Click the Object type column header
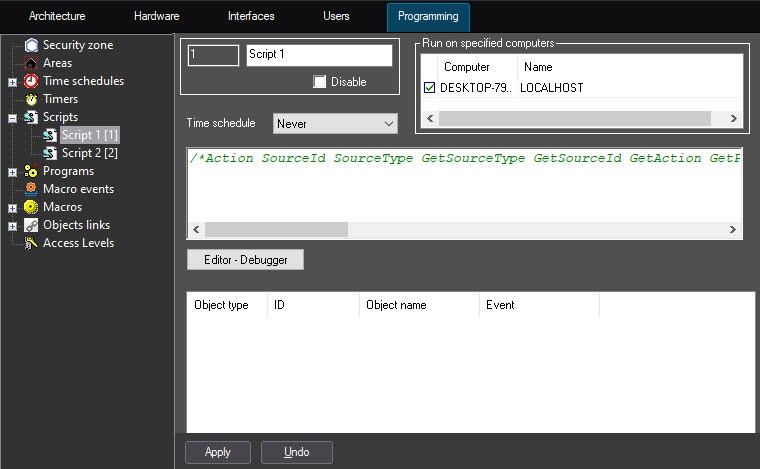The image size is (760, 469). click(x=226, y=305)
